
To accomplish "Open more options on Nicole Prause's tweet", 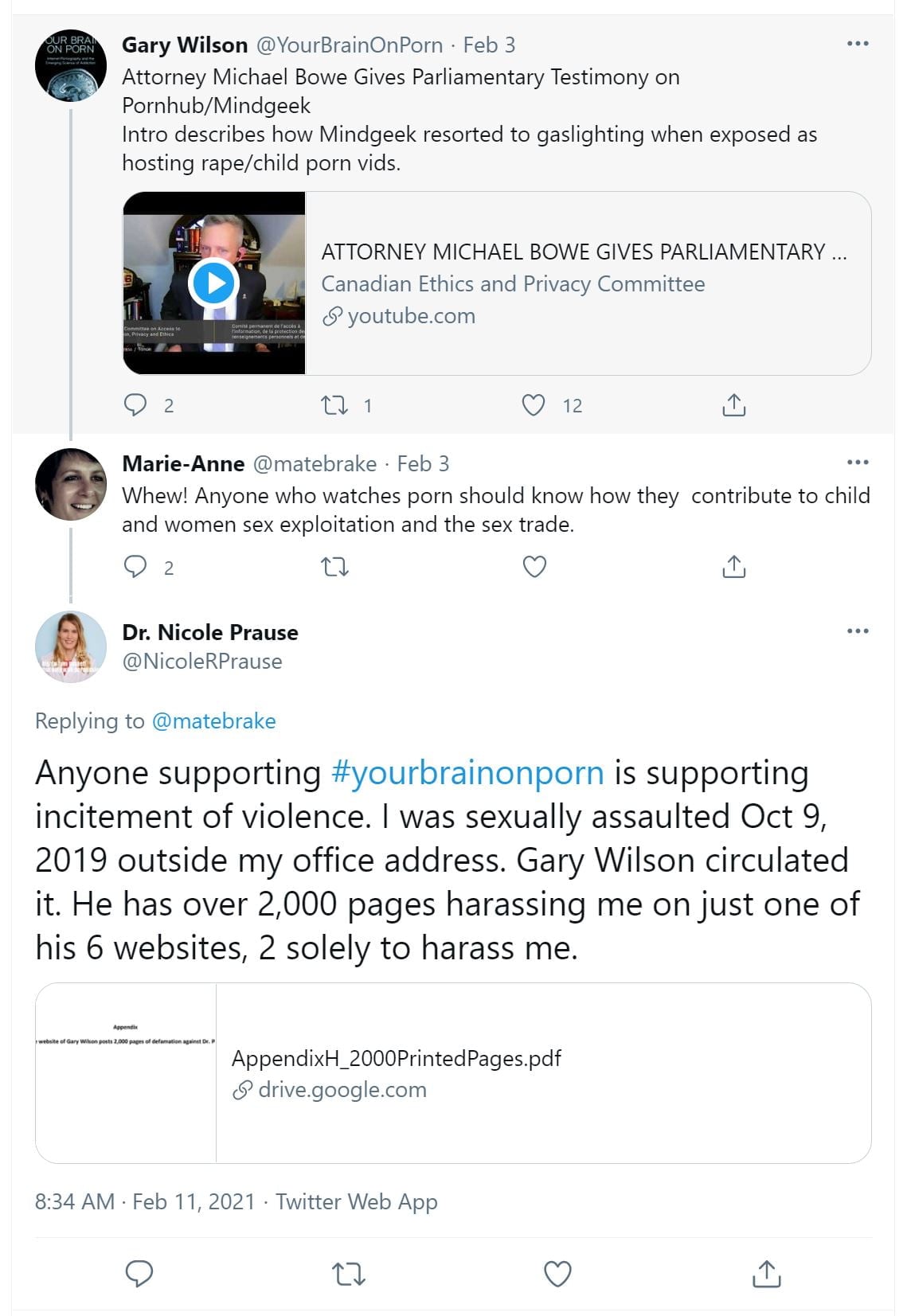I will coord(858,631).
